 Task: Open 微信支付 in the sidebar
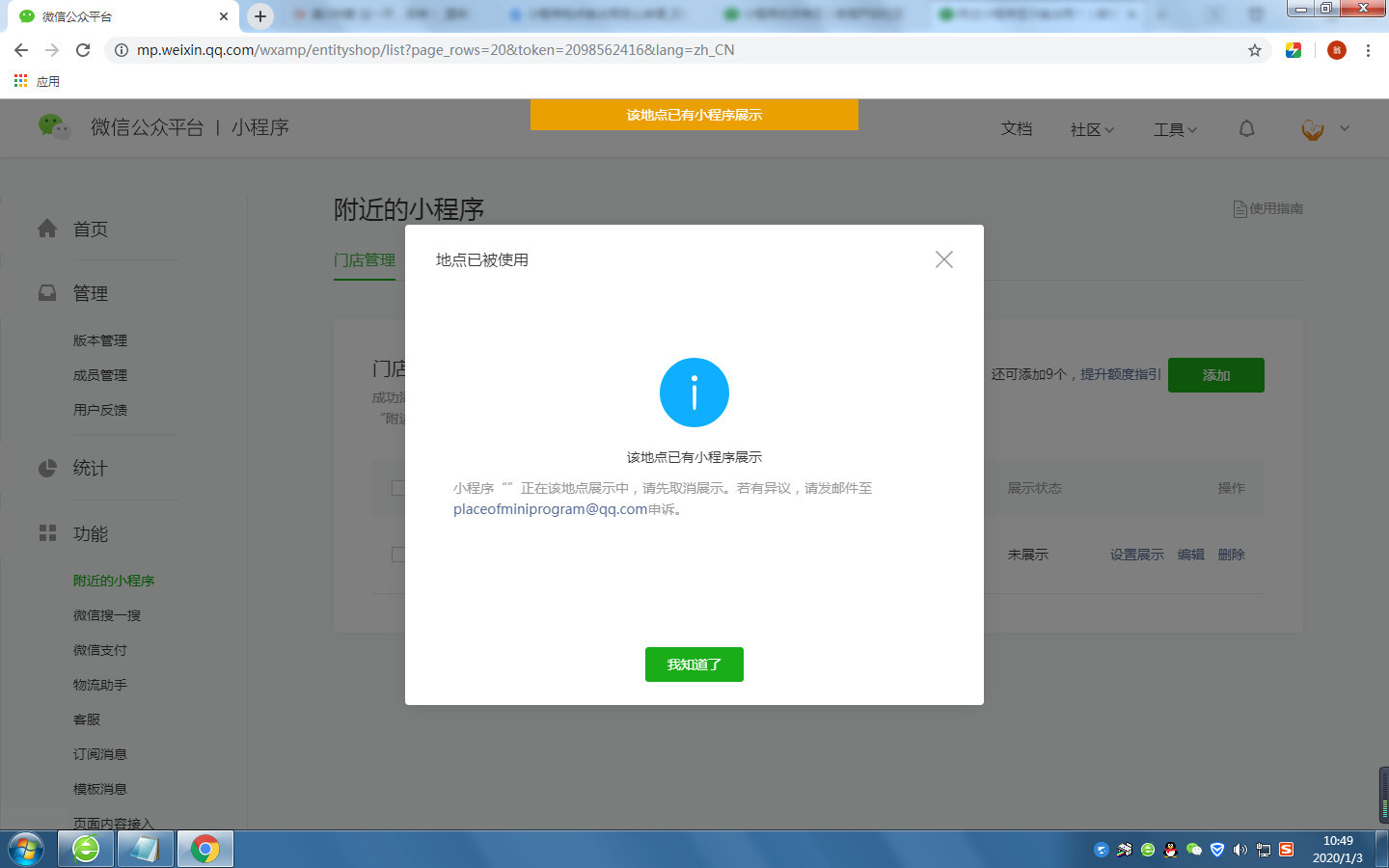tap(100, 650)
